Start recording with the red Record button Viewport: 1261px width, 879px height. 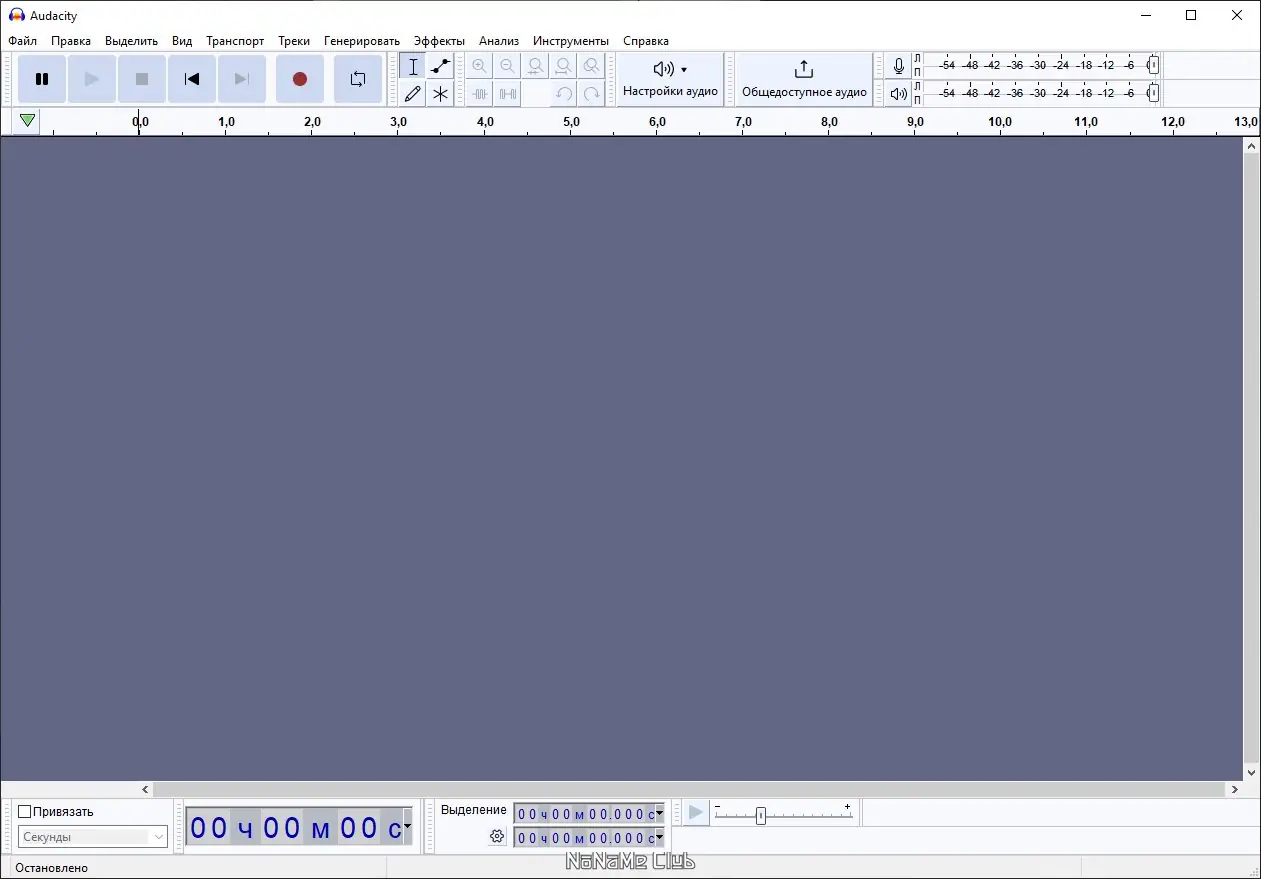(300, 79)
